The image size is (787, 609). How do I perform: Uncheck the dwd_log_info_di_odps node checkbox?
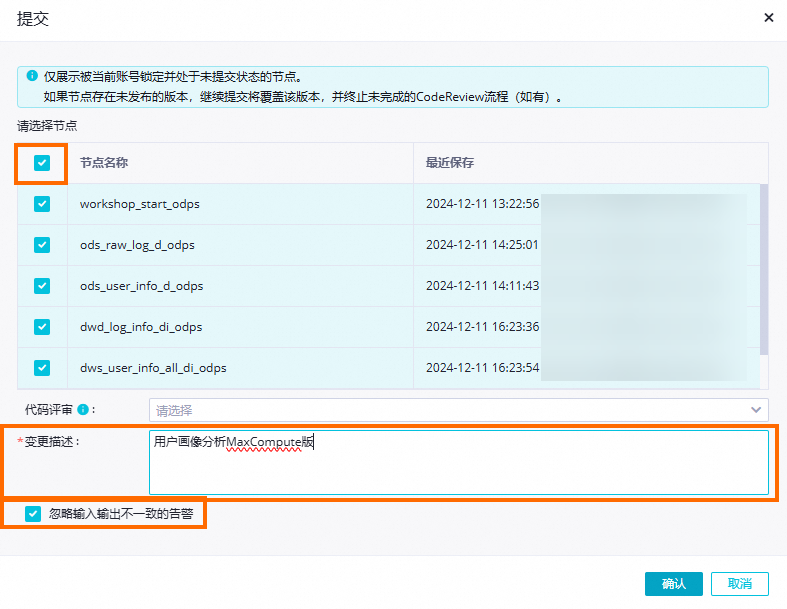pos(42,327)
